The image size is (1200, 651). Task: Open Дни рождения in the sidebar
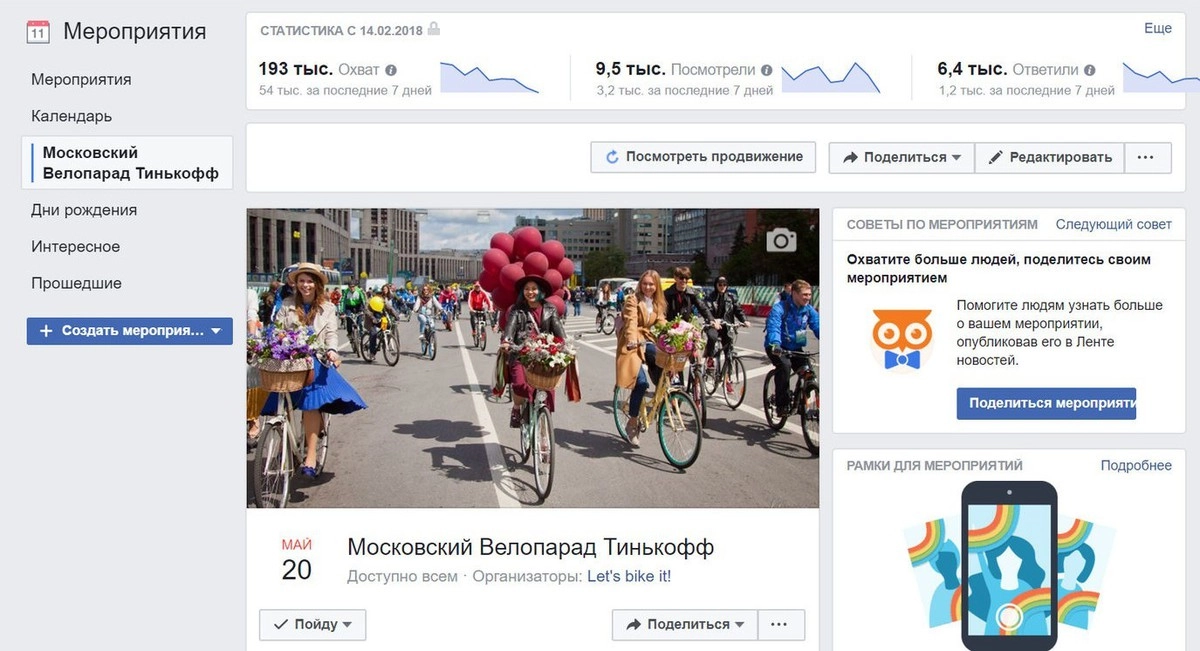84,210
